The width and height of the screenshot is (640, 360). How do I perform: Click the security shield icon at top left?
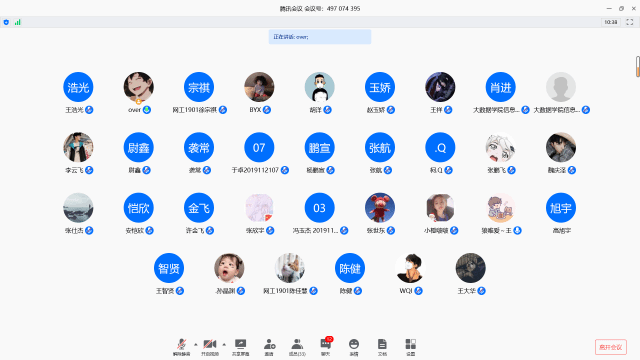click(6, 22)
